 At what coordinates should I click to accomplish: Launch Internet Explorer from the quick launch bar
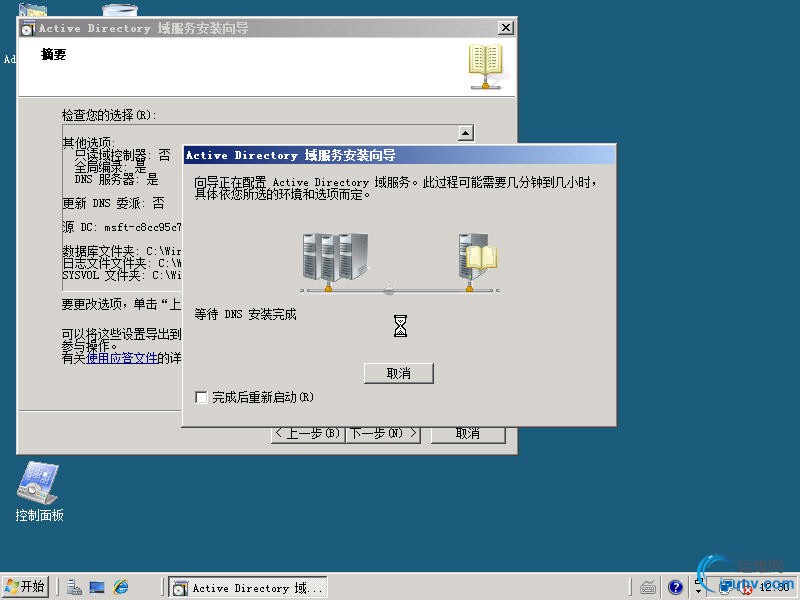[121, 587]
